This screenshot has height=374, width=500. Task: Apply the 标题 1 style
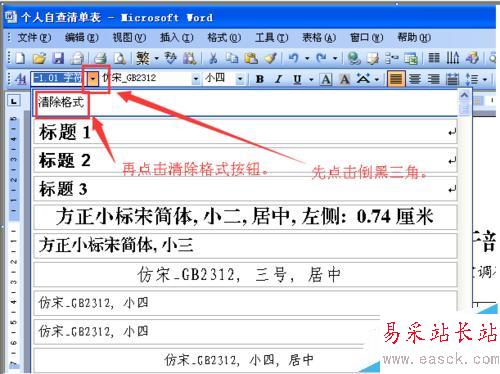click(245, 132)
